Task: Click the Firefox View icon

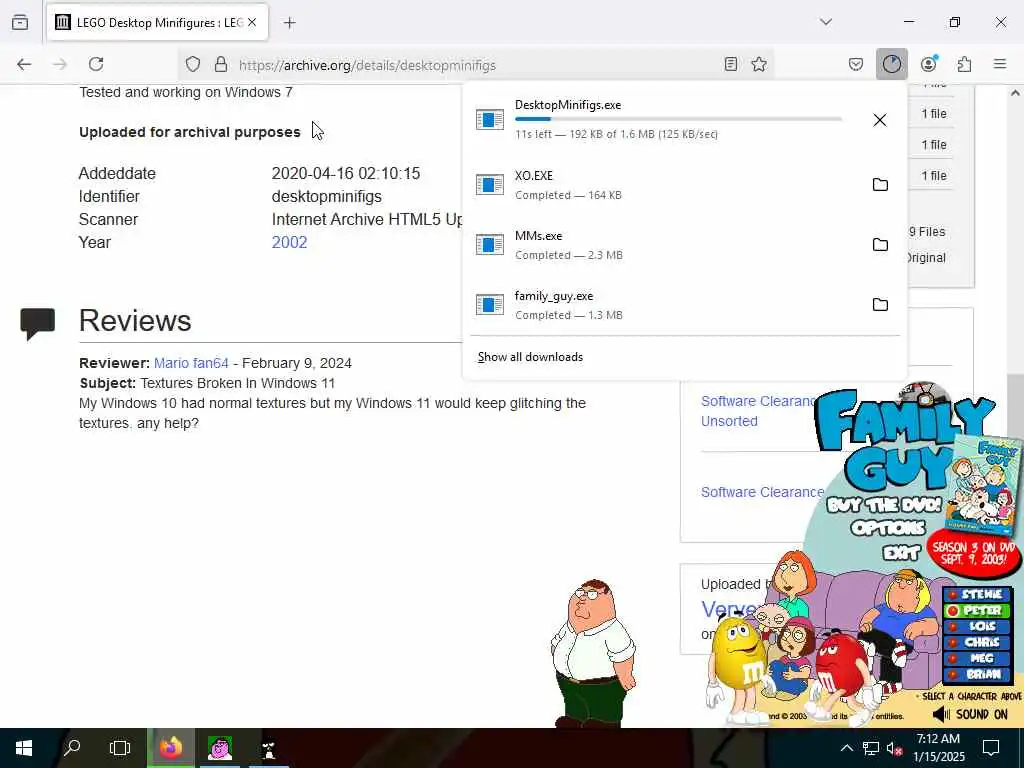Action: click(20, 22)
